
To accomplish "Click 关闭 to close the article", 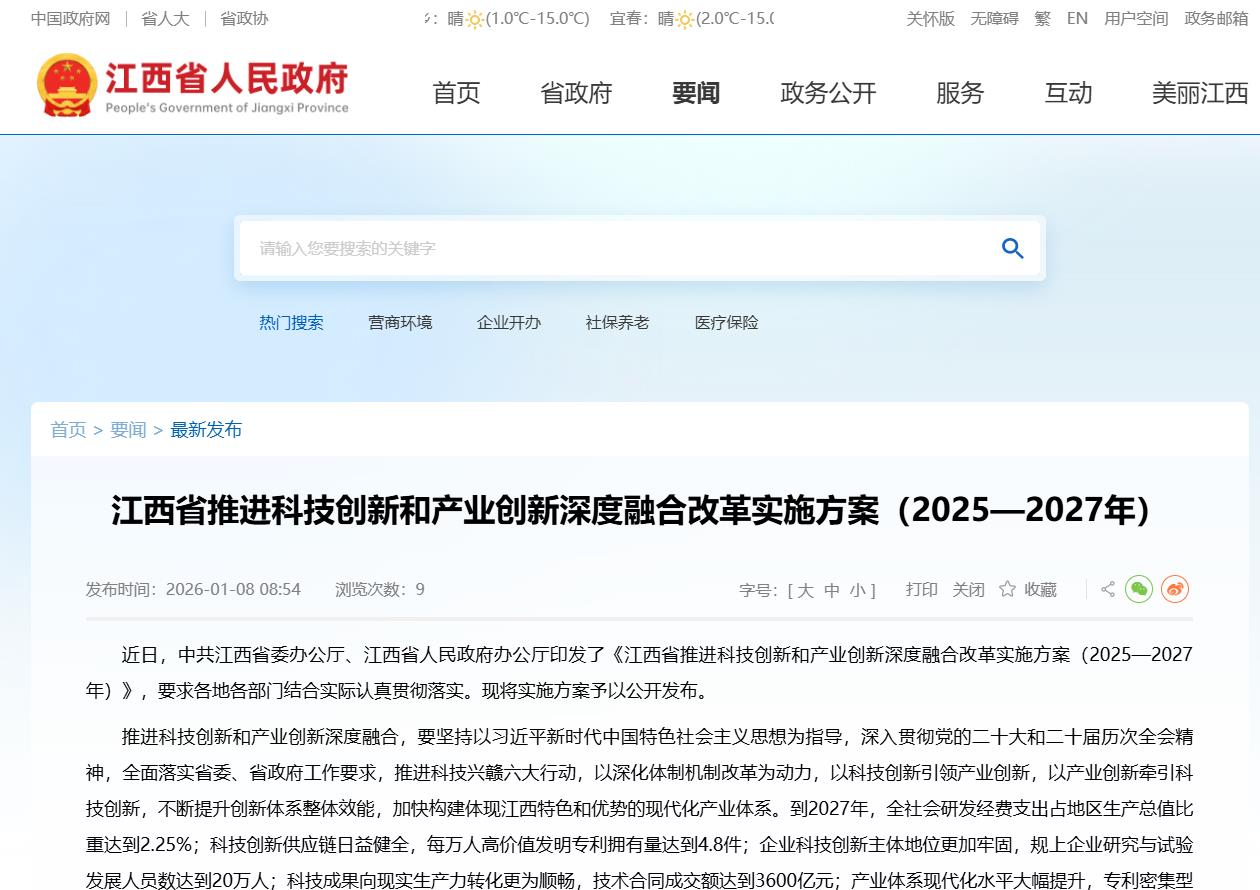I will click(968, 589).
